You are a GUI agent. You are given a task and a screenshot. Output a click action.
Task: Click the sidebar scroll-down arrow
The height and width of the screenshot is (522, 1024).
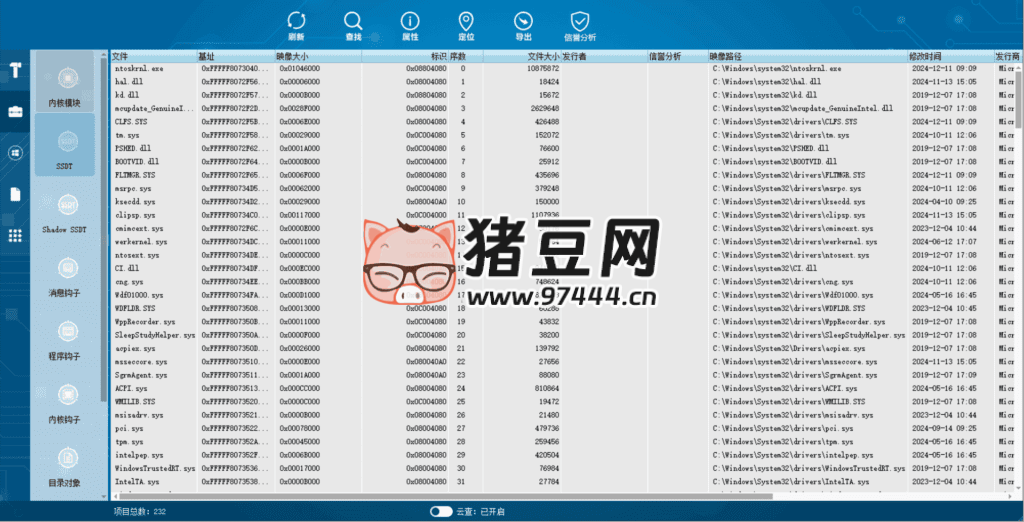[103, 497]
